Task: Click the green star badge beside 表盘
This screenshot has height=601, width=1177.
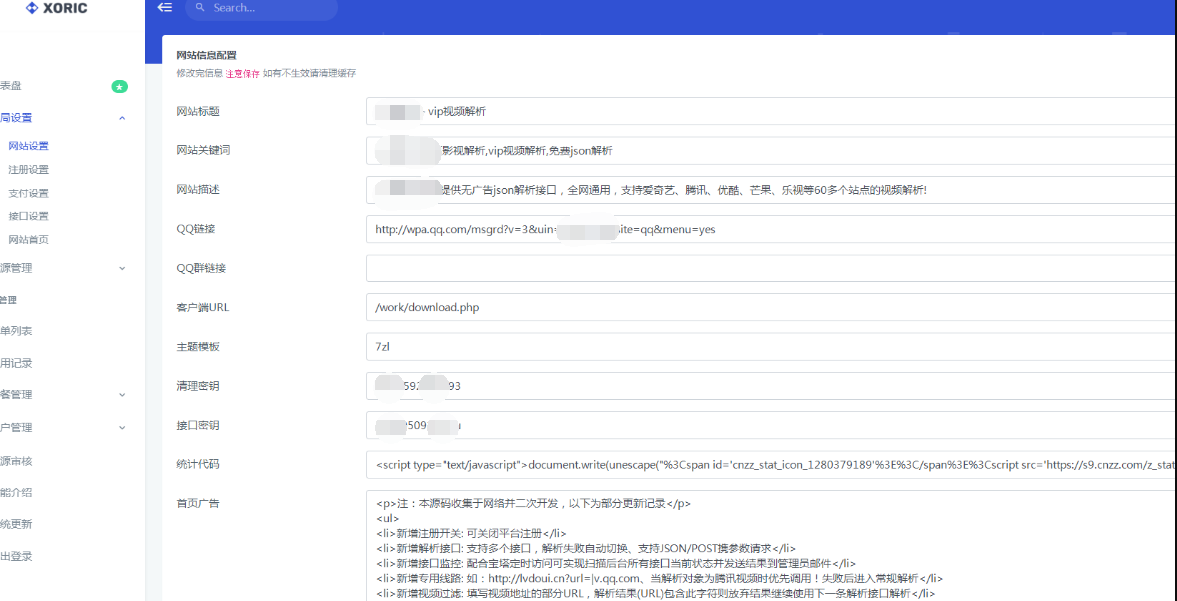Action: [x=120, y=87]
